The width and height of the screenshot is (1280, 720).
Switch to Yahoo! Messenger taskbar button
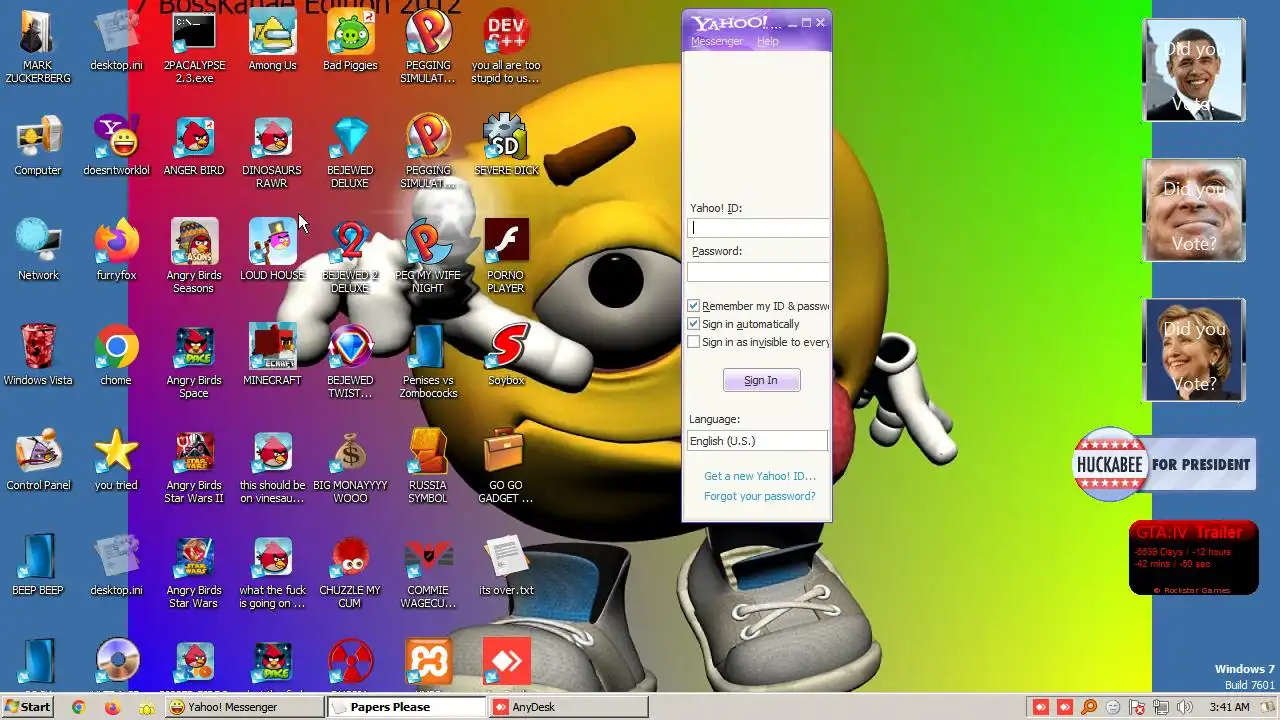[245, 707]
